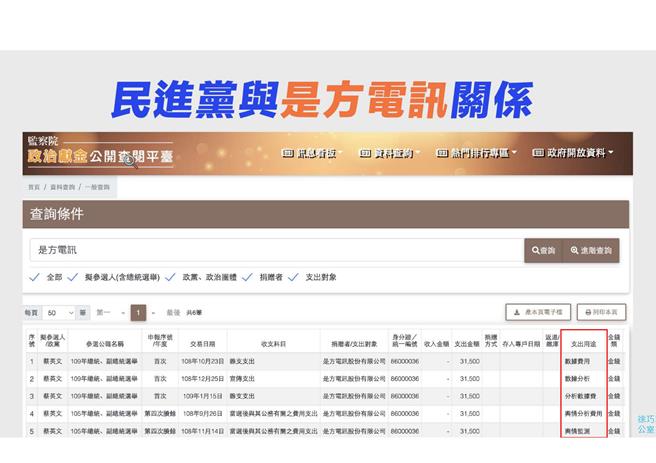Screen dimensions: 656x463
Task: Click the date cell 108年12月25日
Action: [x=202, y=379]
